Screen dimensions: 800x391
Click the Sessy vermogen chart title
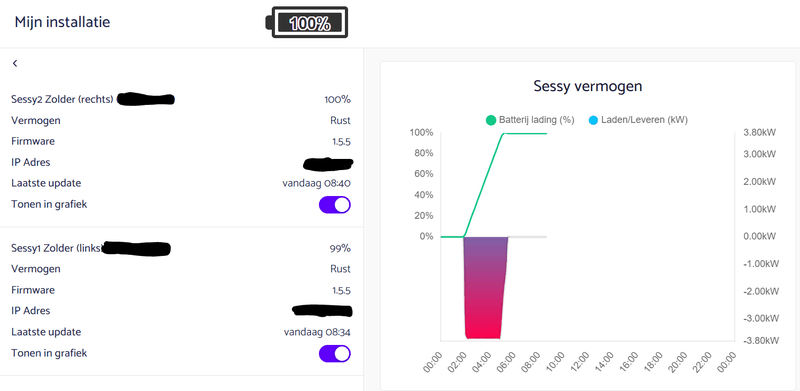coord(588,86)
